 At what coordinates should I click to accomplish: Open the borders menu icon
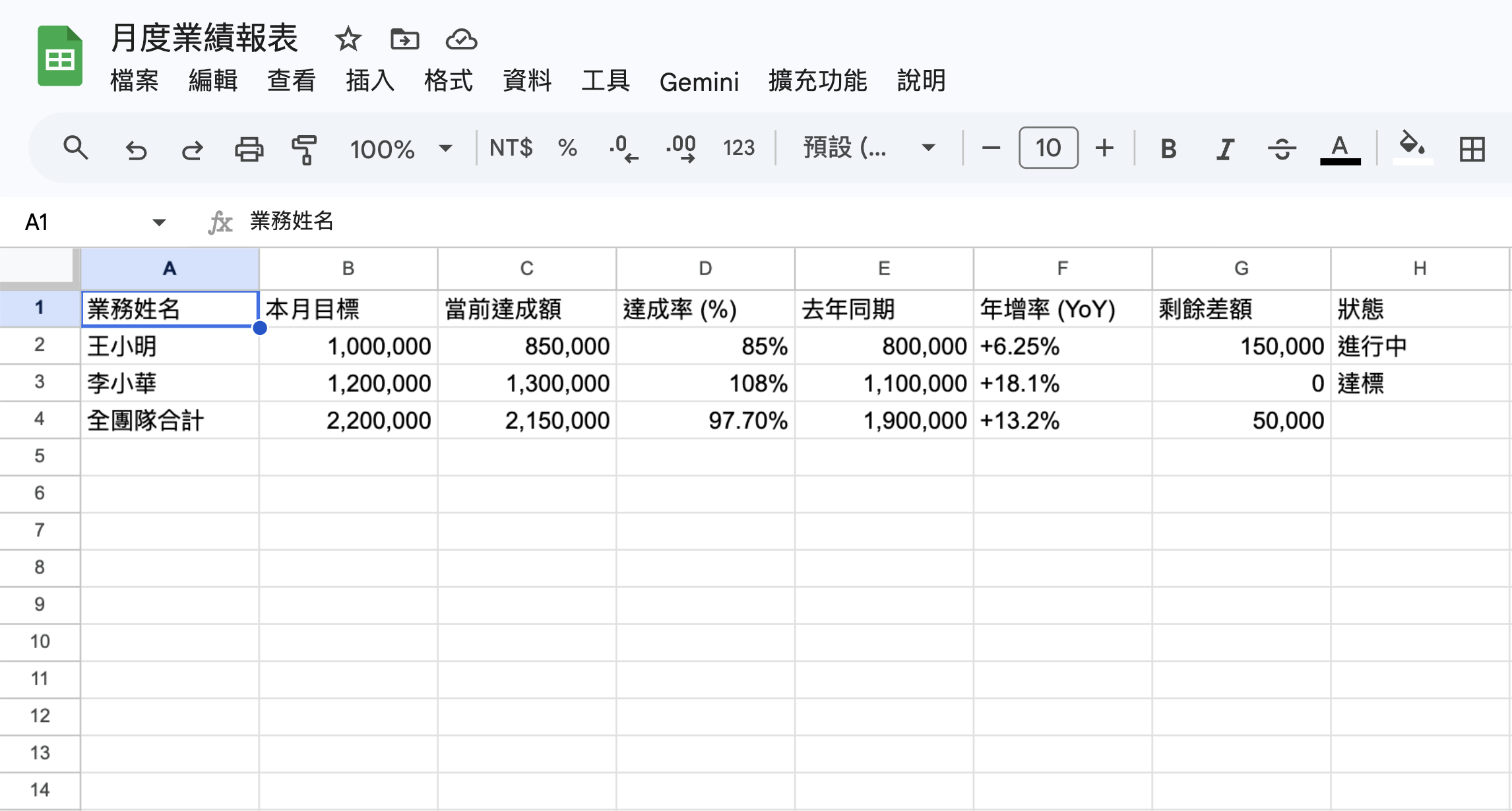coord(1471,148)
